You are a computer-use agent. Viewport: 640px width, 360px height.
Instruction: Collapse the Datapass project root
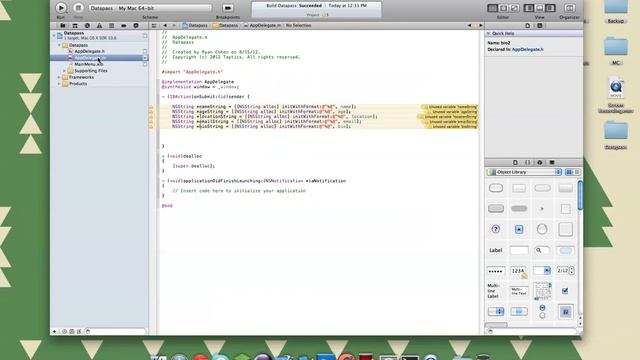click(x=54, y=35)
